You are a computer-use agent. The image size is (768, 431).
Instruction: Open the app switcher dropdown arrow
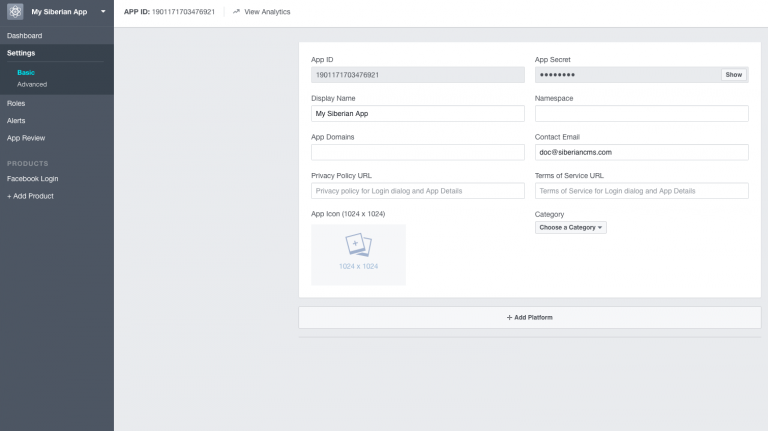click(x=103, y=12)
